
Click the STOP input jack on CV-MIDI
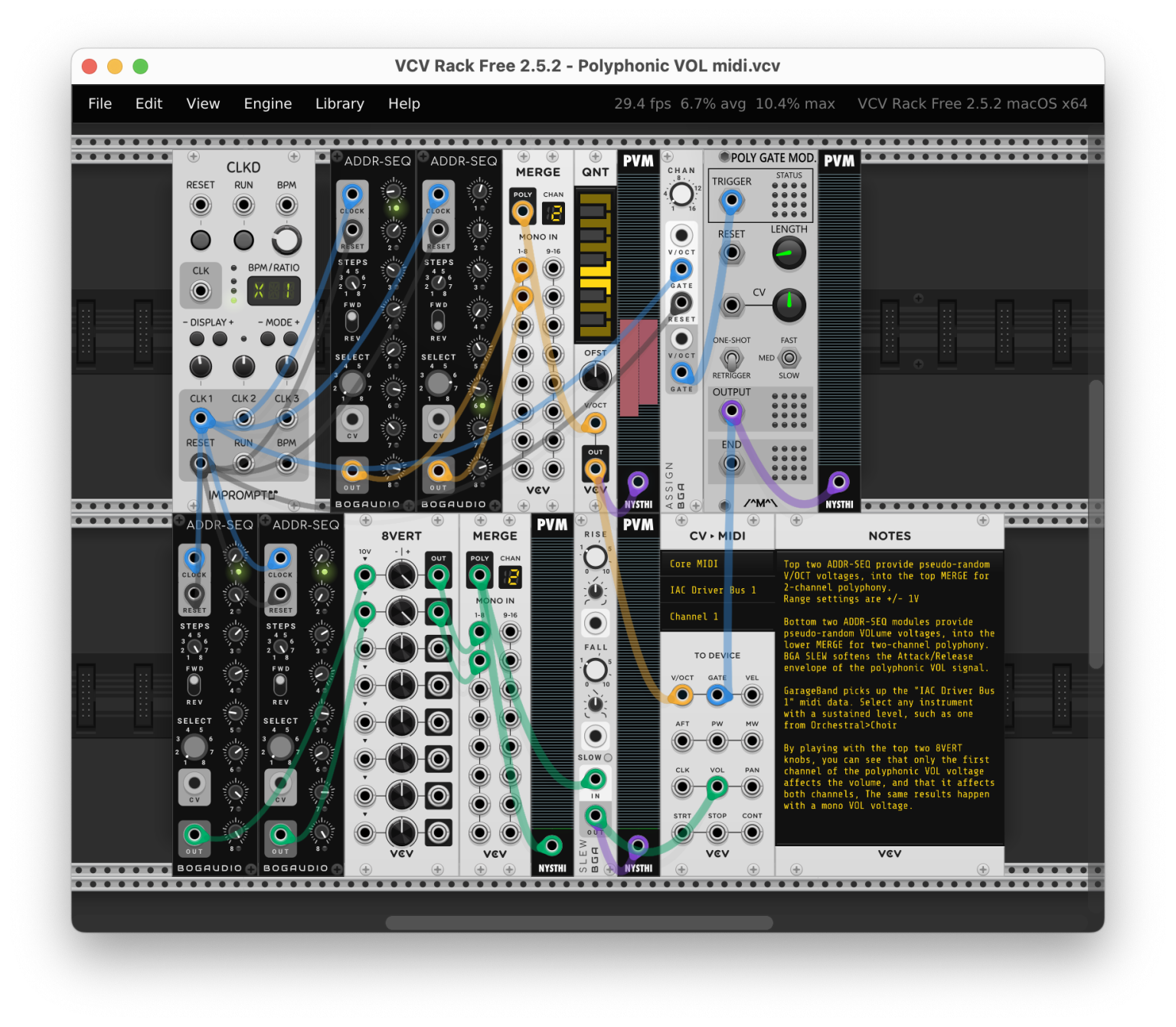(717, 832)
